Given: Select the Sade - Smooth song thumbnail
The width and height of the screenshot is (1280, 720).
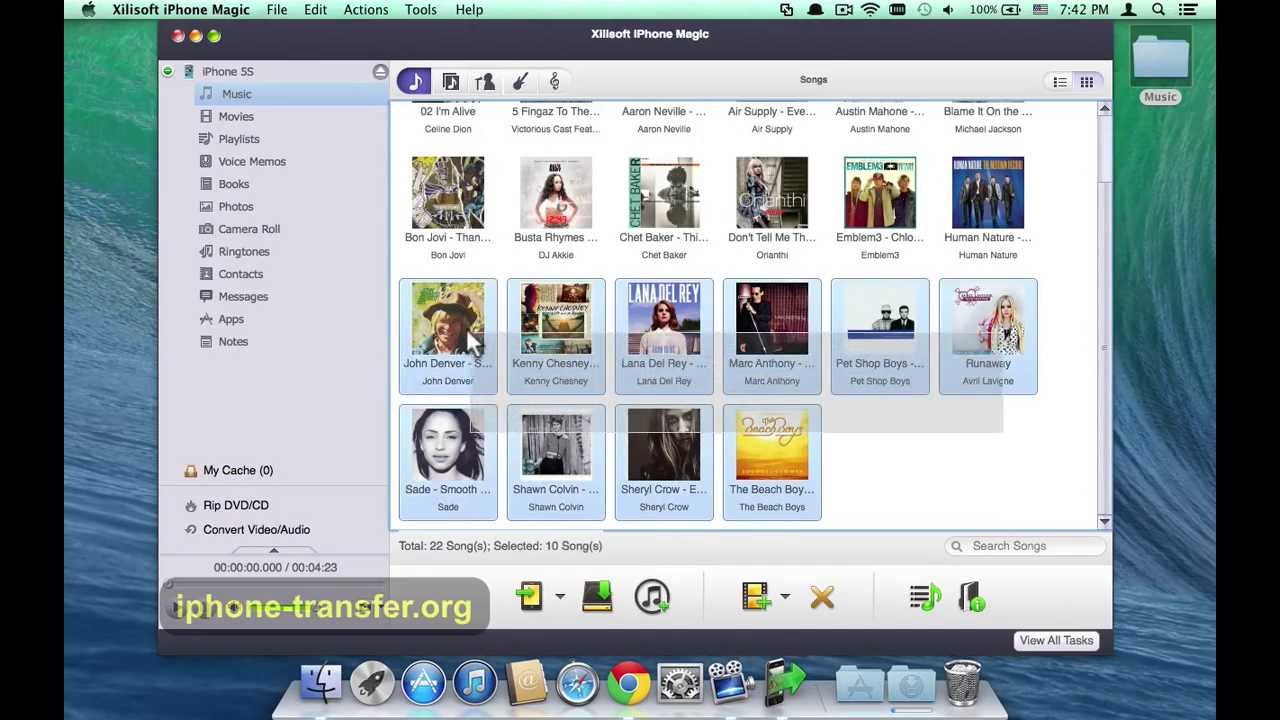Looking at the screenshot, I should point(448,445).
